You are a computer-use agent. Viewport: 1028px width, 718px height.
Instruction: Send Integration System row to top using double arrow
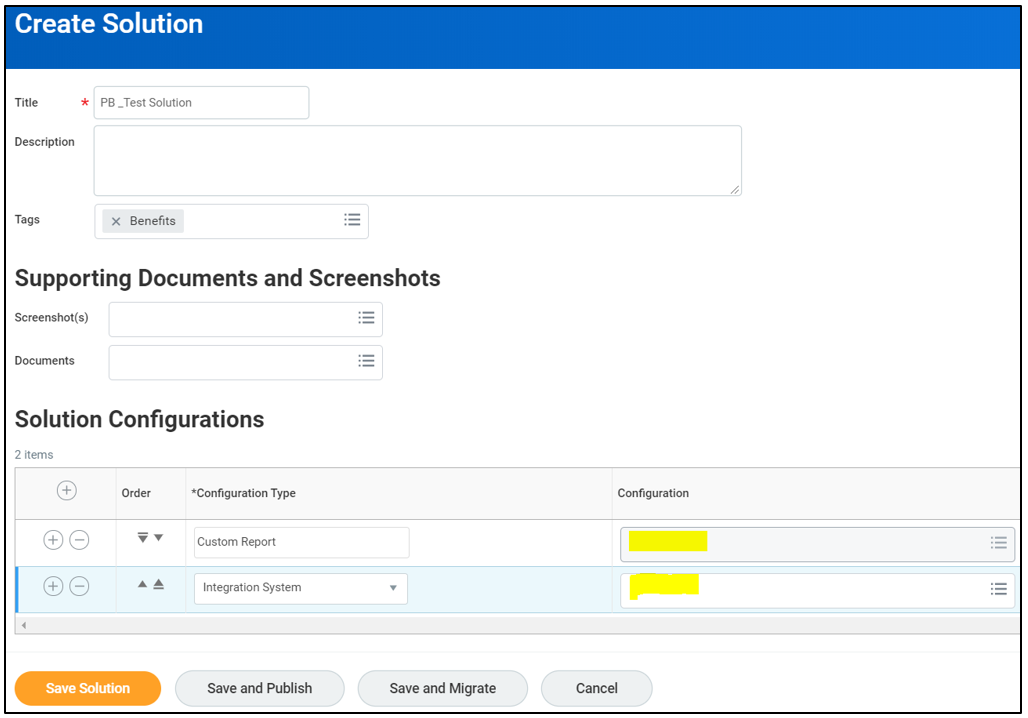click(x=160, y=585)
